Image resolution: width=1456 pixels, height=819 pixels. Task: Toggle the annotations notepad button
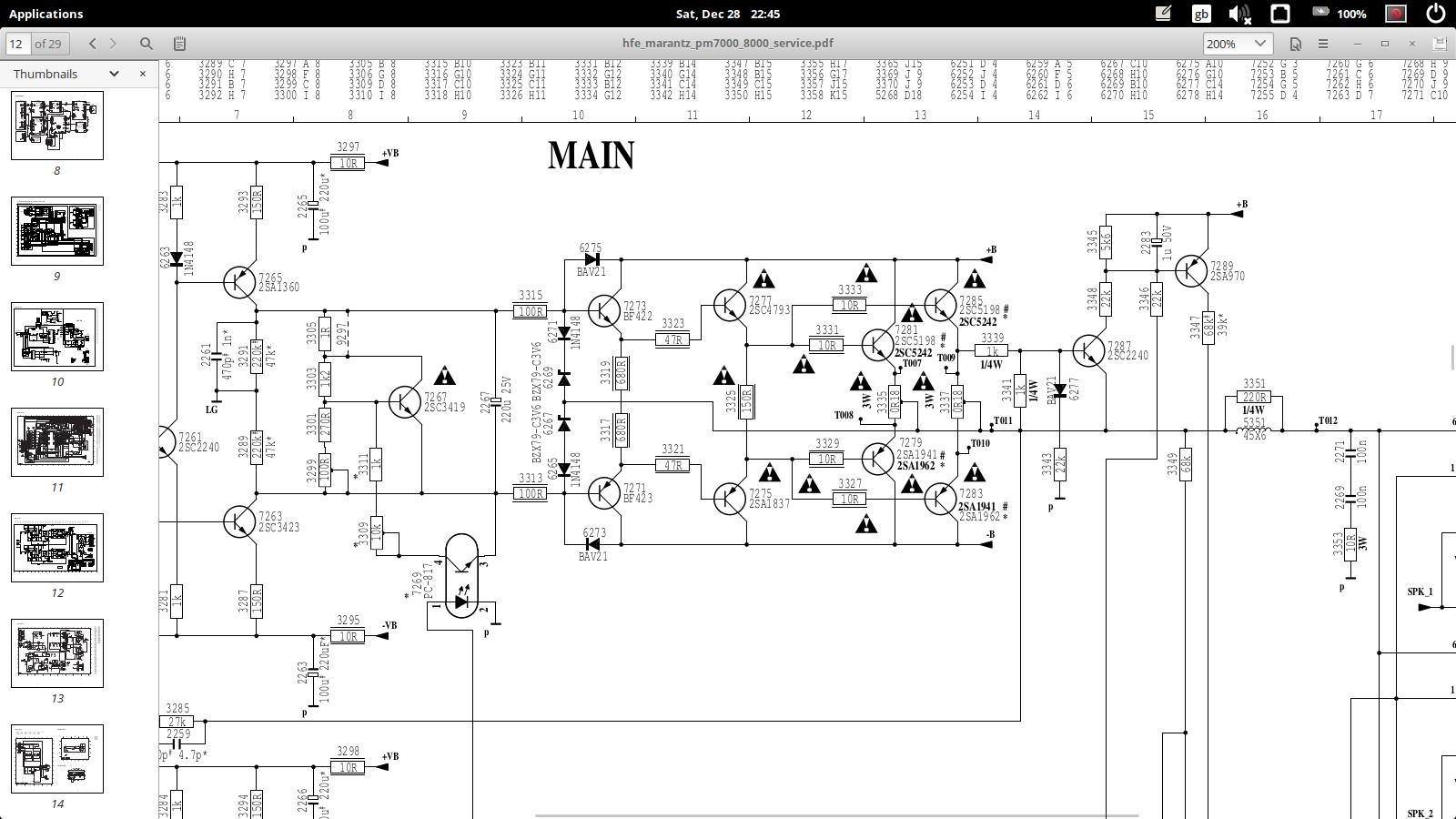179,43
